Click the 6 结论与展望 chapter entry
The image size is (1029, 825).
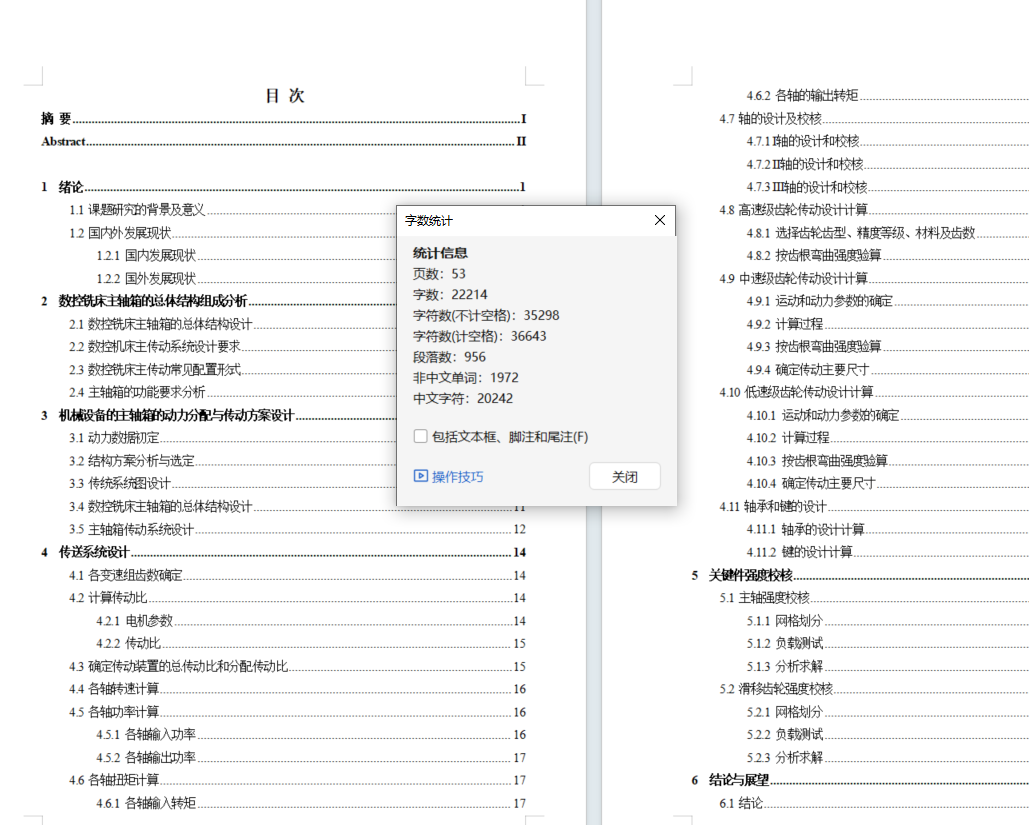coord(860,780)
